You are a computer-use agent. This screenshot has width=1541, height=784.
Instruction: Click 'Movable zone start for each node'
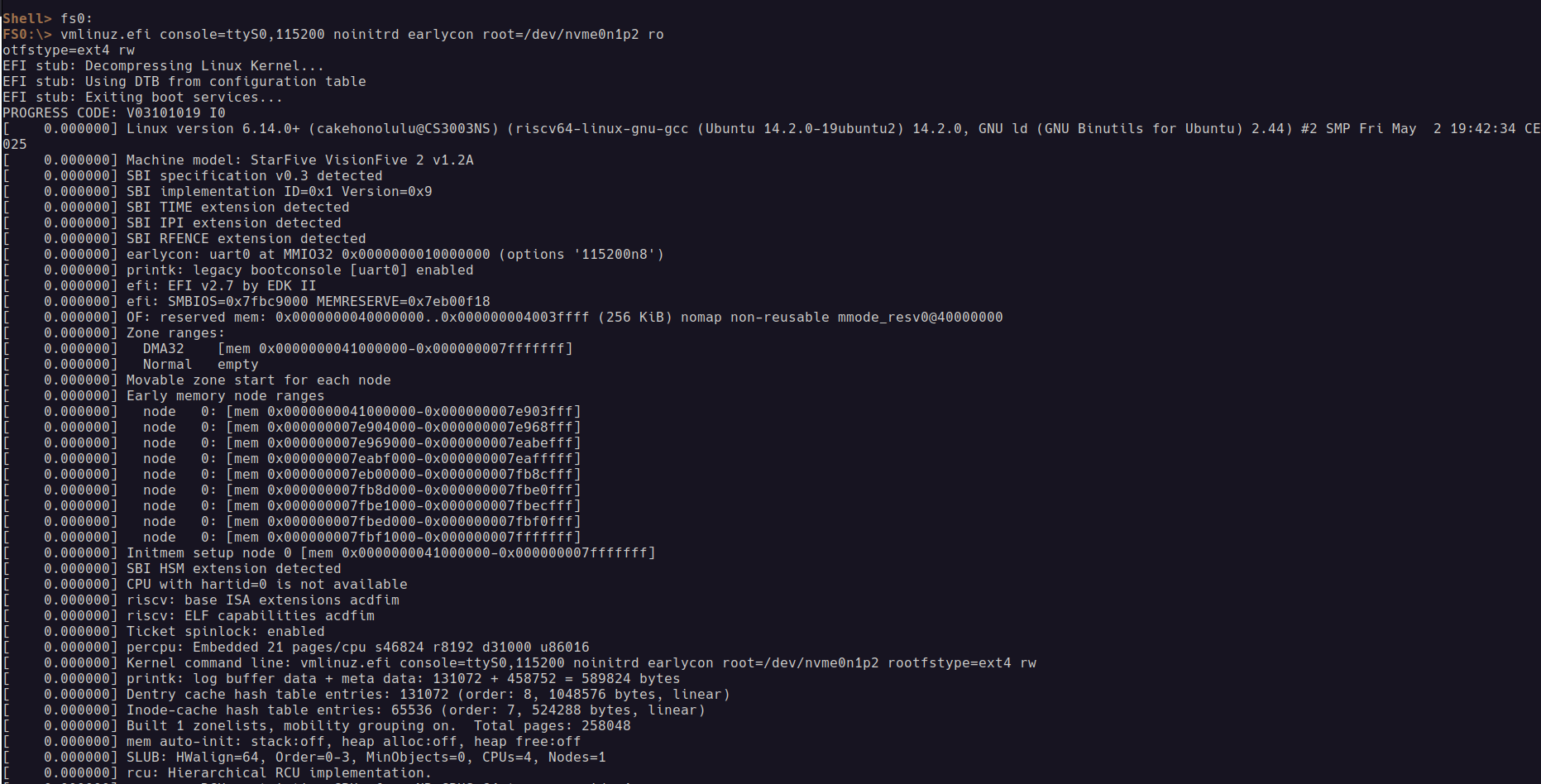pos(259,380)
